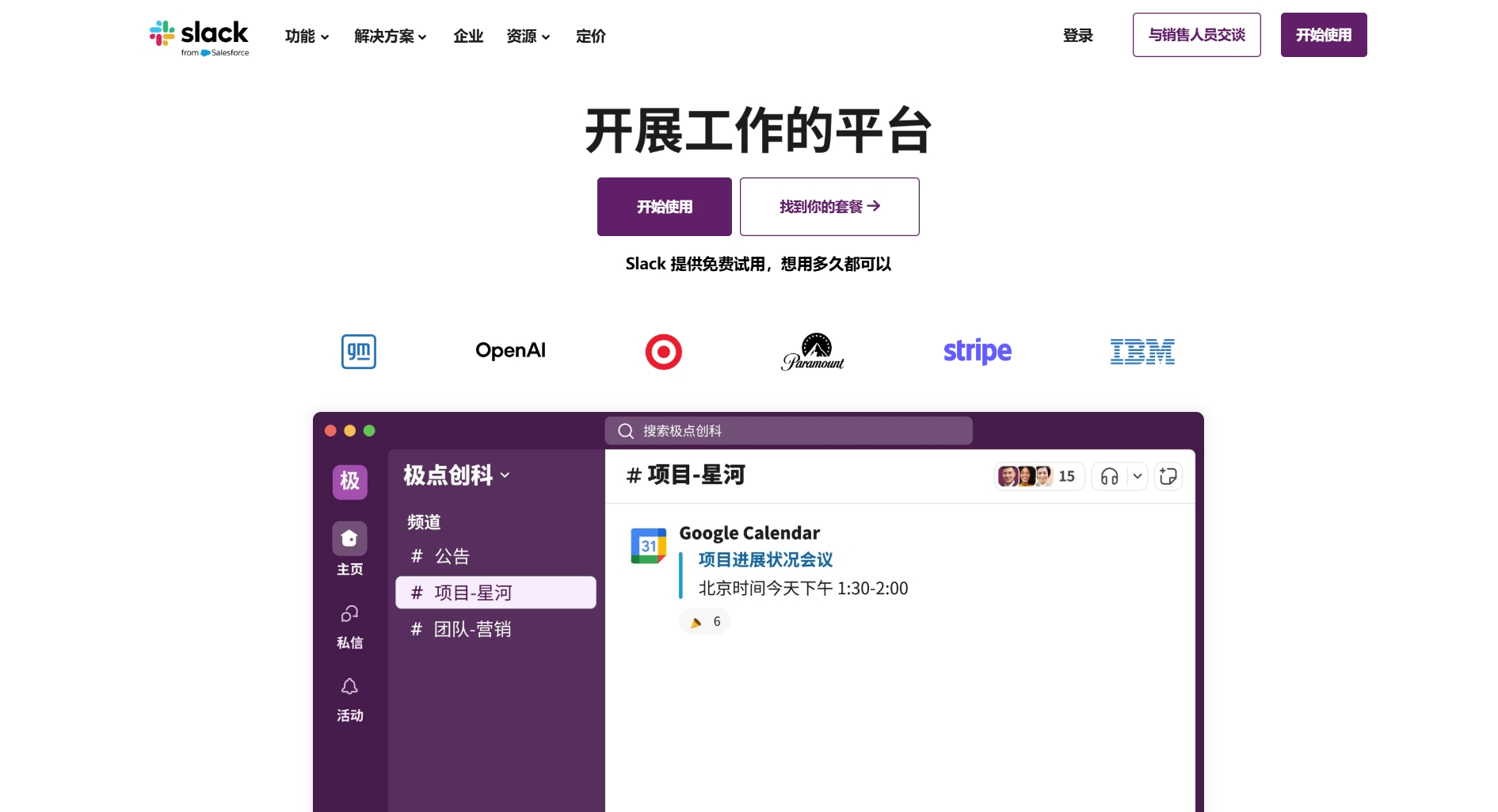
Task: Open the 活动 bell icon
Action: coord(349,686)
